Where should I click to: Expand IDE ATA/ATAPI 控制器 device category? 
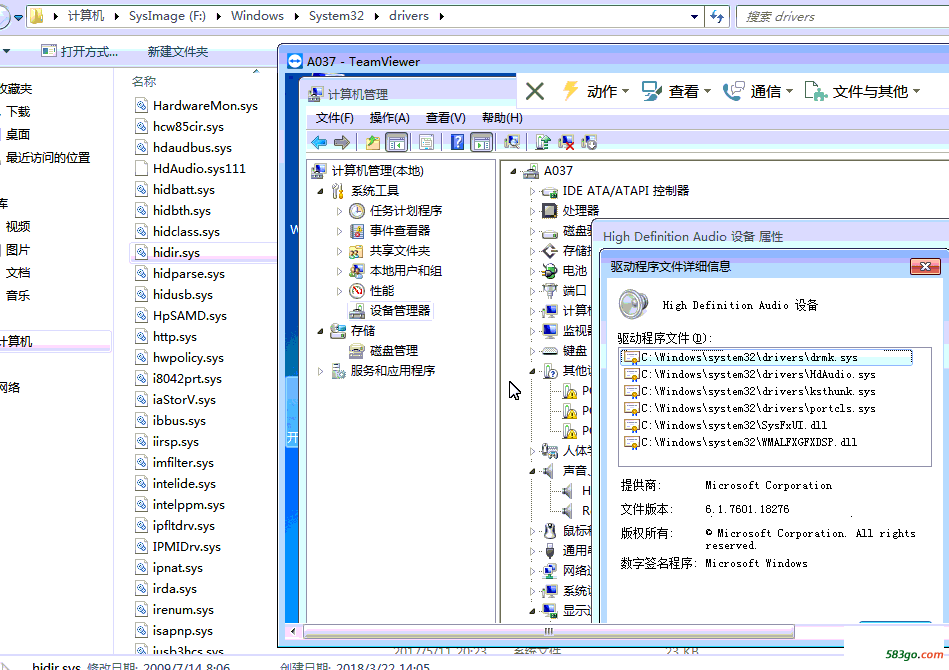coord(533,191)
